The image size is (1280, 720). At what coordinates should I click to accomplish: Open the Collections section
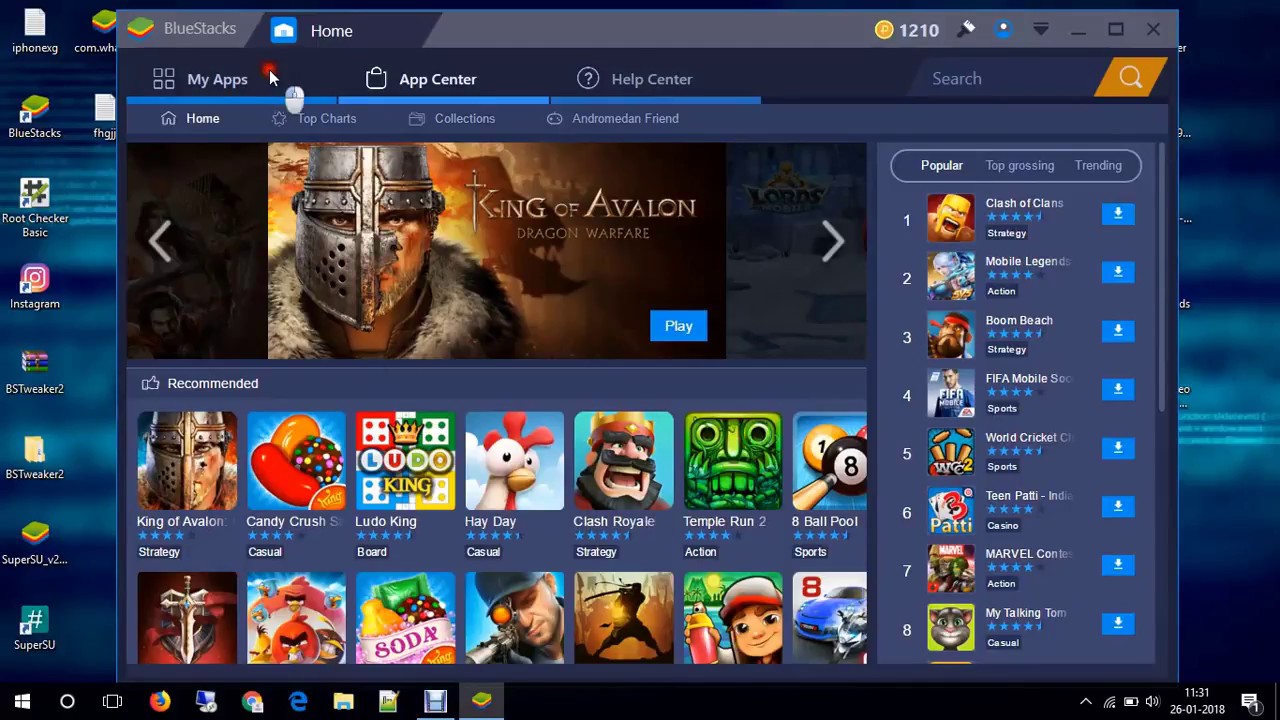point(452,118)
